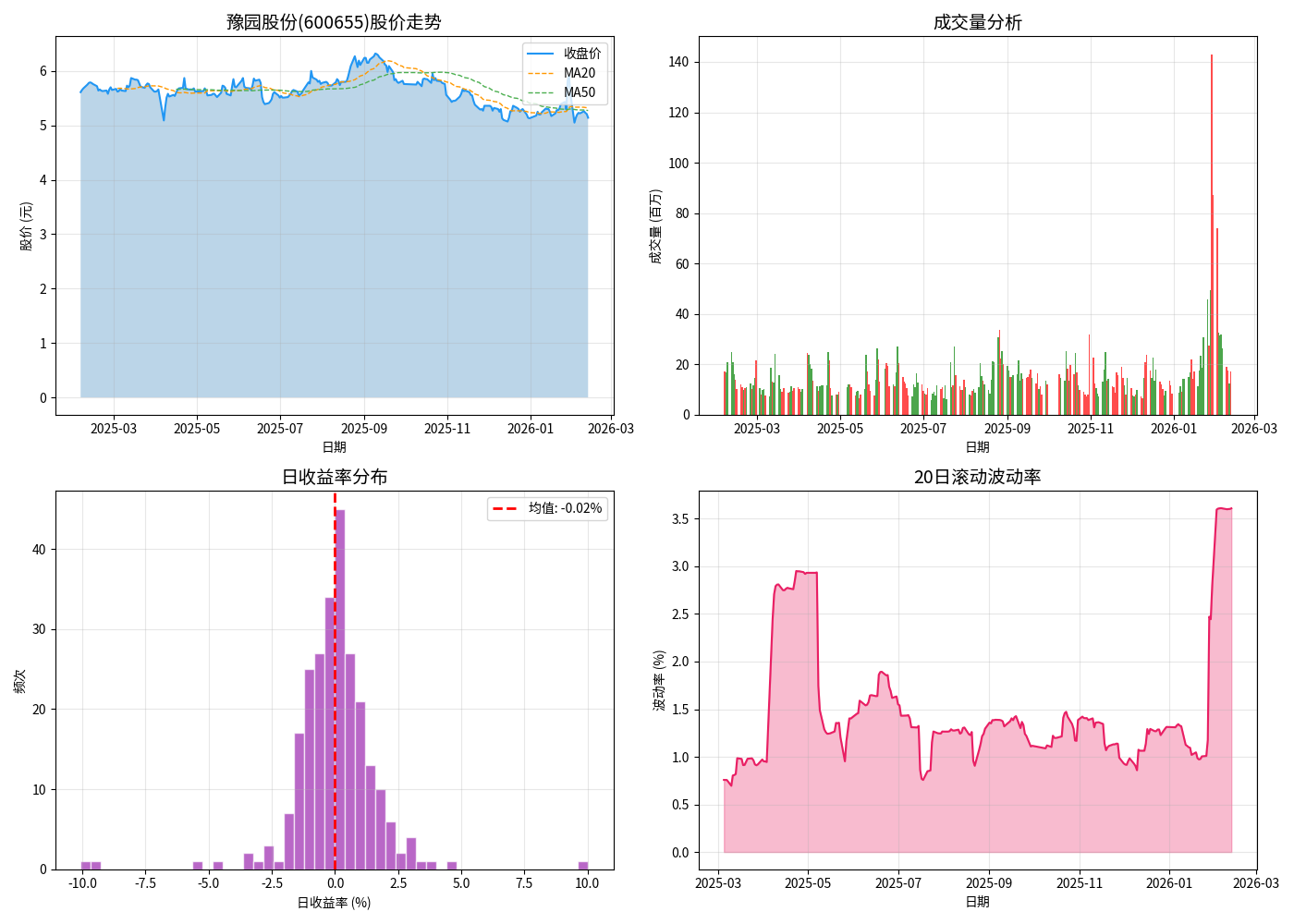Click the 成交量 (百万) y-axis label
1294x924 pixels.
click(656, 226)
